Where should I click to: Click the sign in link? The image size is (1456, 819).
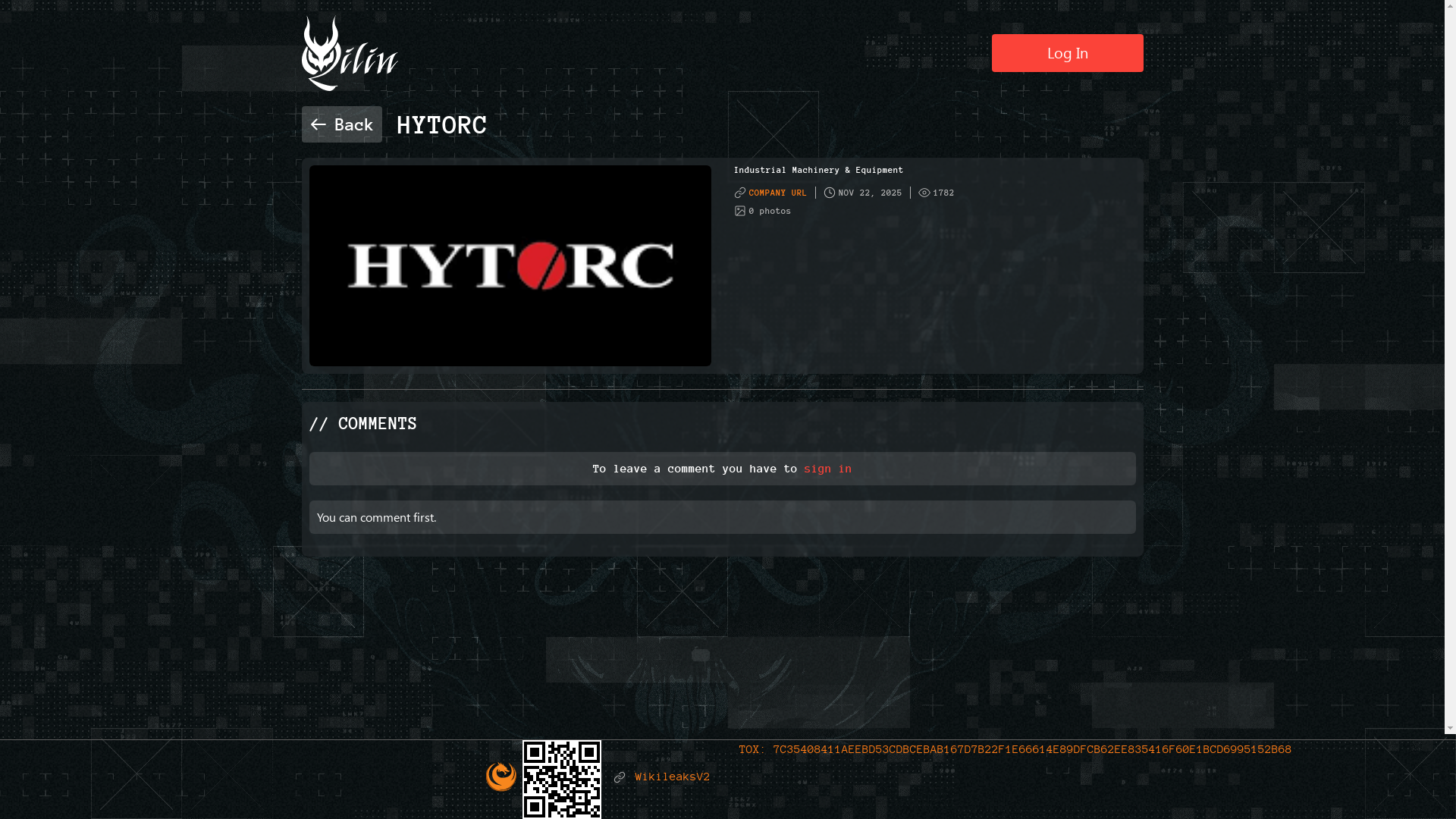coord(827,469)
